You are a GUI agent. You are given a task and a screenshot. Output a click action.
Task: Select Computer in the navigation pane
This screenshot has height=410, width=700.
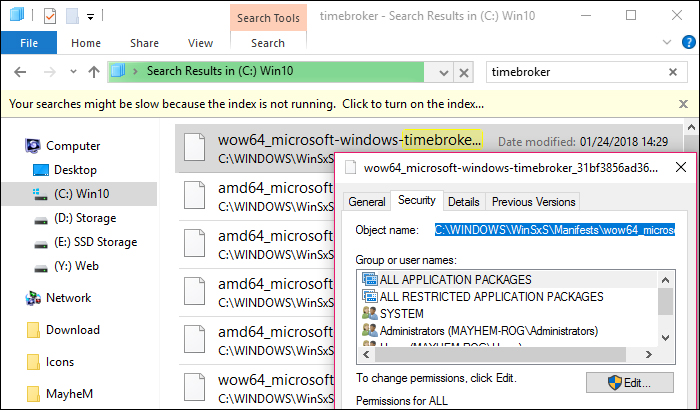click(73, 146)
